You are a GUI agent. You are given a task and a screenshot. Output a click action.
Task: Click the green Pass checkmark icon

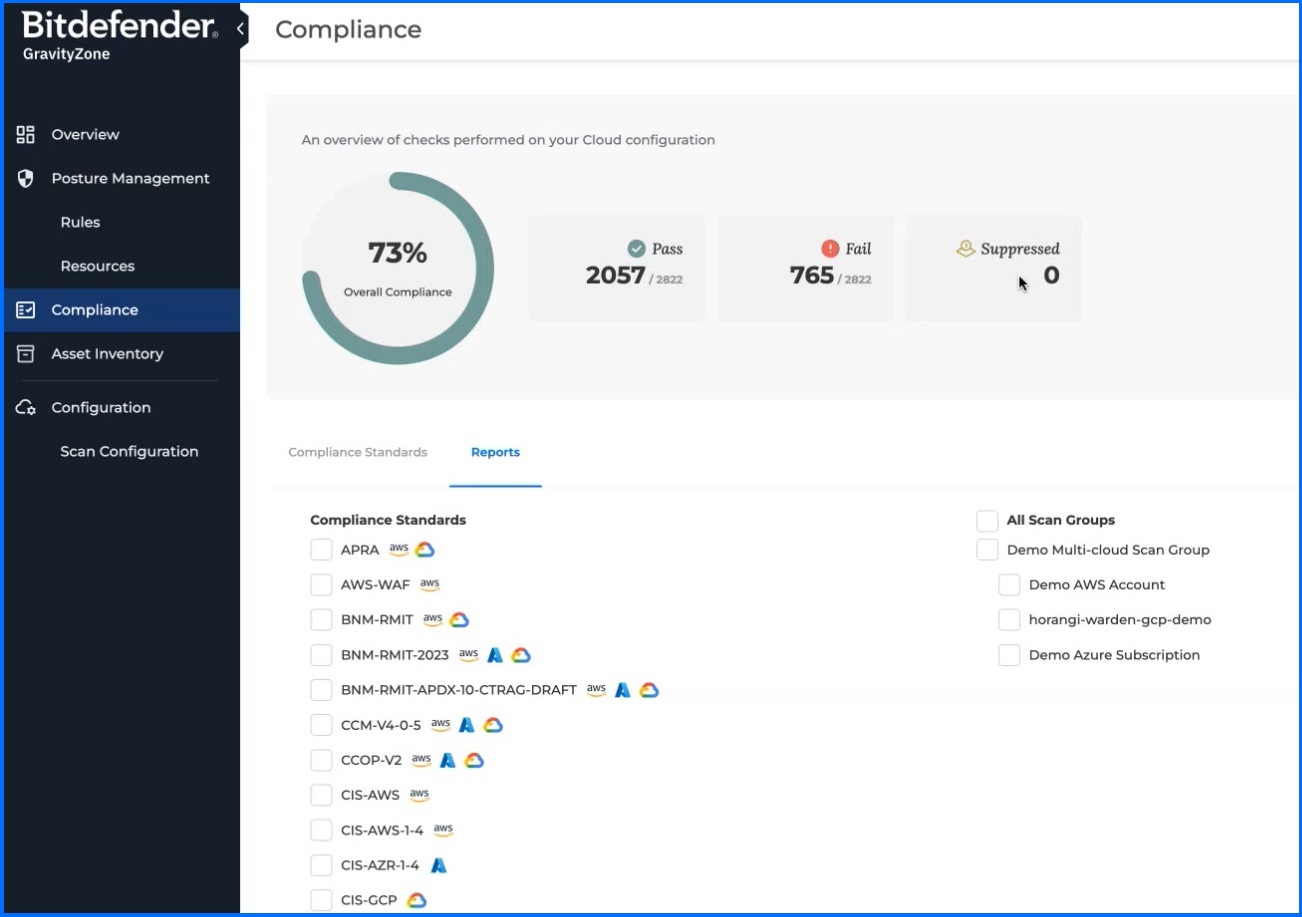click(x=636, y=249)
